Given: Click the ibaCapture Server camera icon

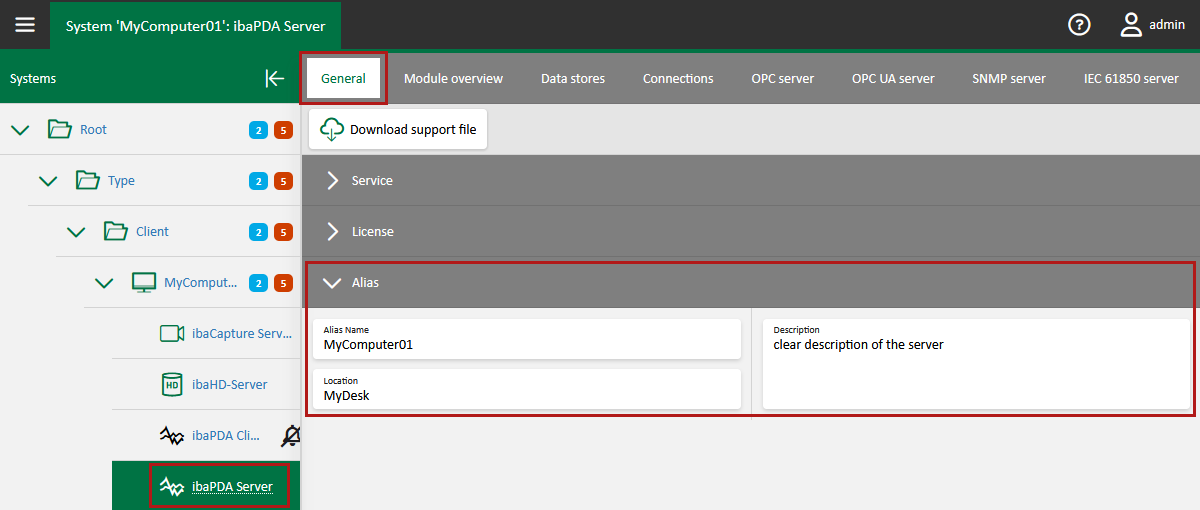Looking at the screenshot, I should (172, 333).
